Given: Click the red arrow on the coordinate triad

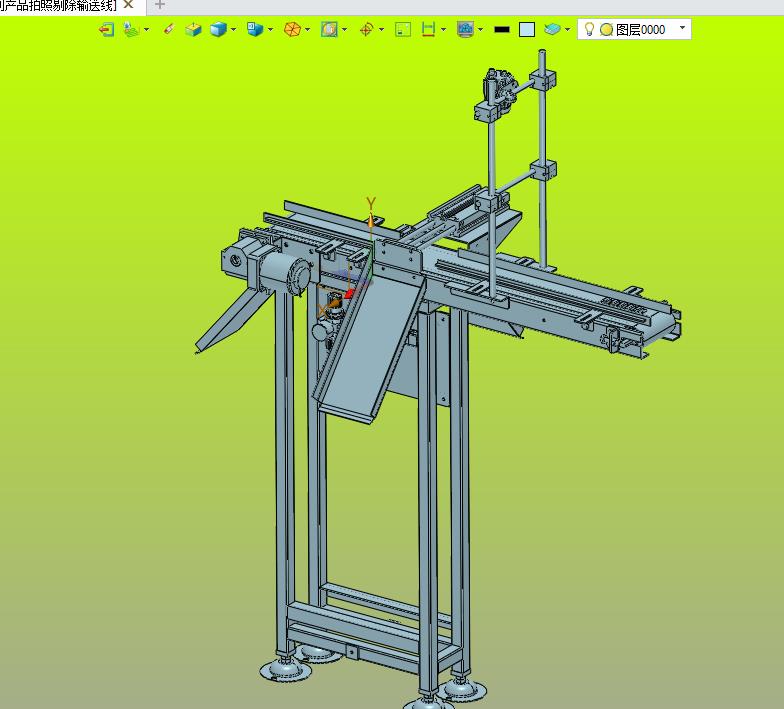Looking at the screenshot, I should (x=350, y=294).
